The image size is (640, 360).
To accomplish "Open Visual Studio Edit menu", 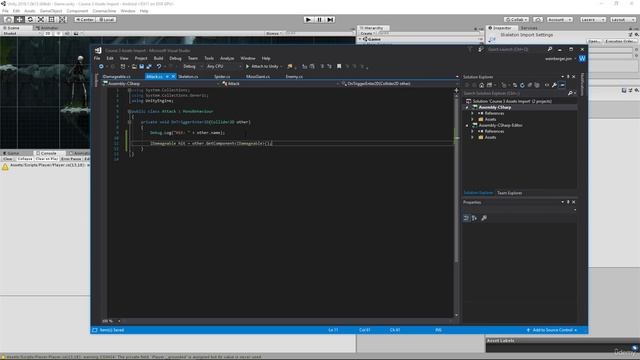I will point(110,58).
